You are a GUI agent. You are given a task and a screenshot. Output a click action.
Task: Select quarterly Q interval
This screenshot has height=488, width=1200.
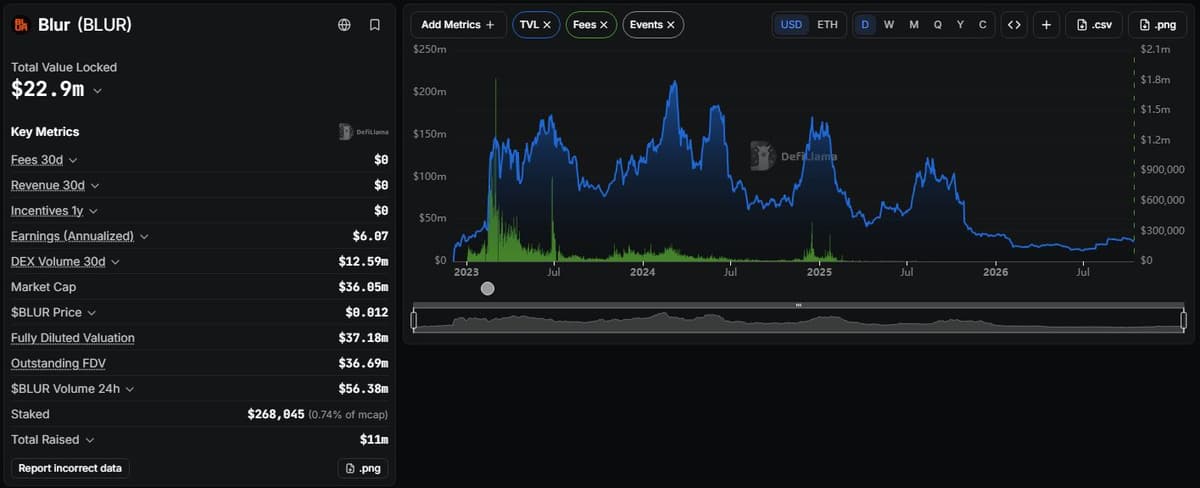(937, 24)
